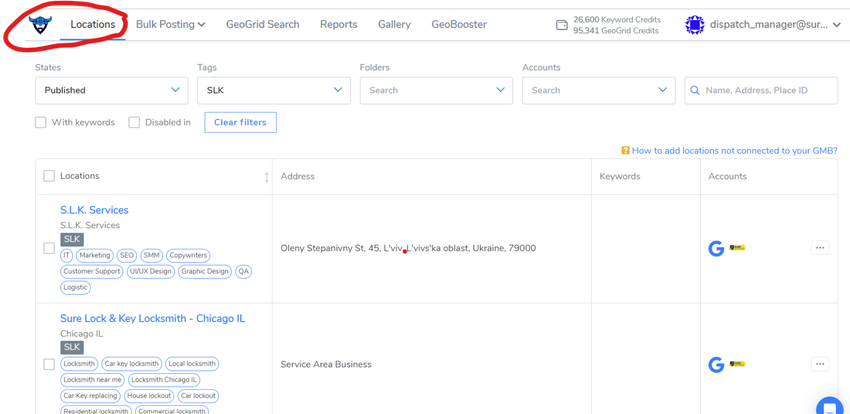Click the user avatar icon

[x=694, y=25]
